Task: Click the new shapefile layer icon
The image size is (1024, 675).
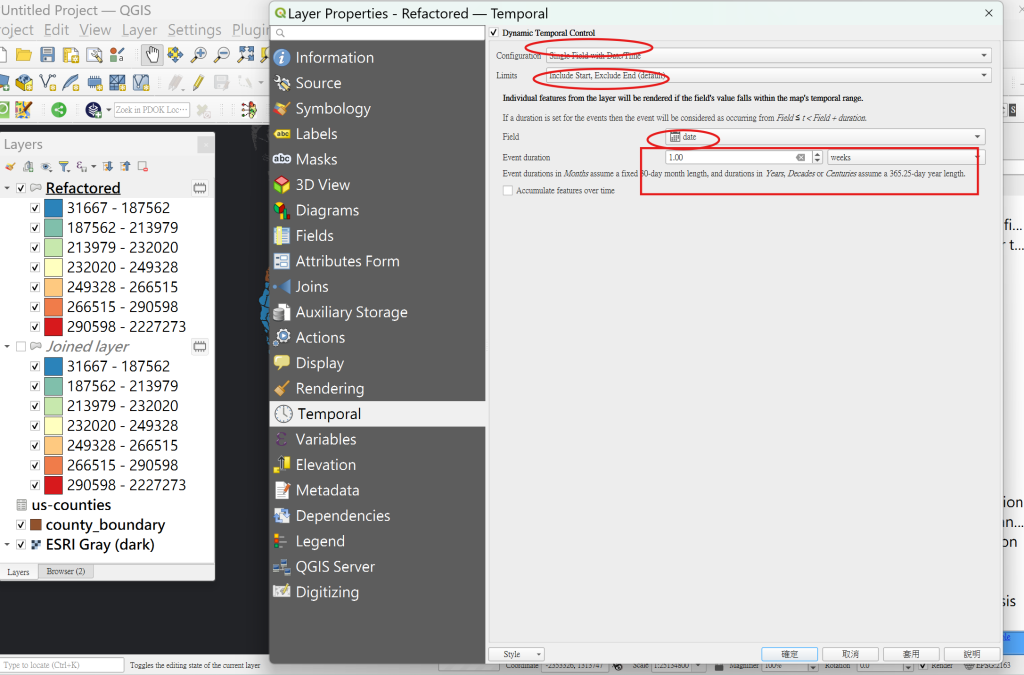Action: (48, 82)
